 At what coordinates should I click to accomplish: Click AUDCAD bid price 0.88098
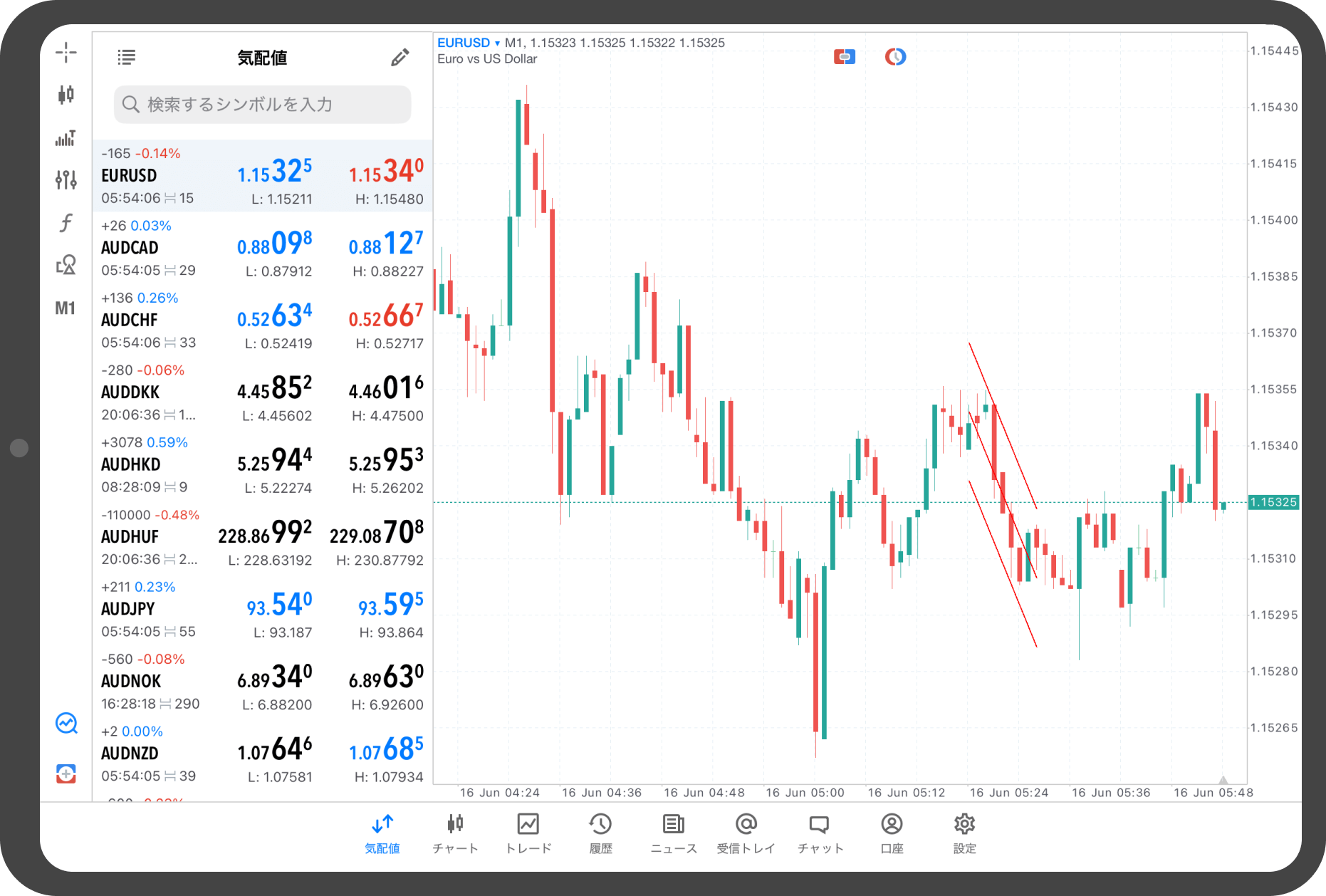[x=274, y=244]
